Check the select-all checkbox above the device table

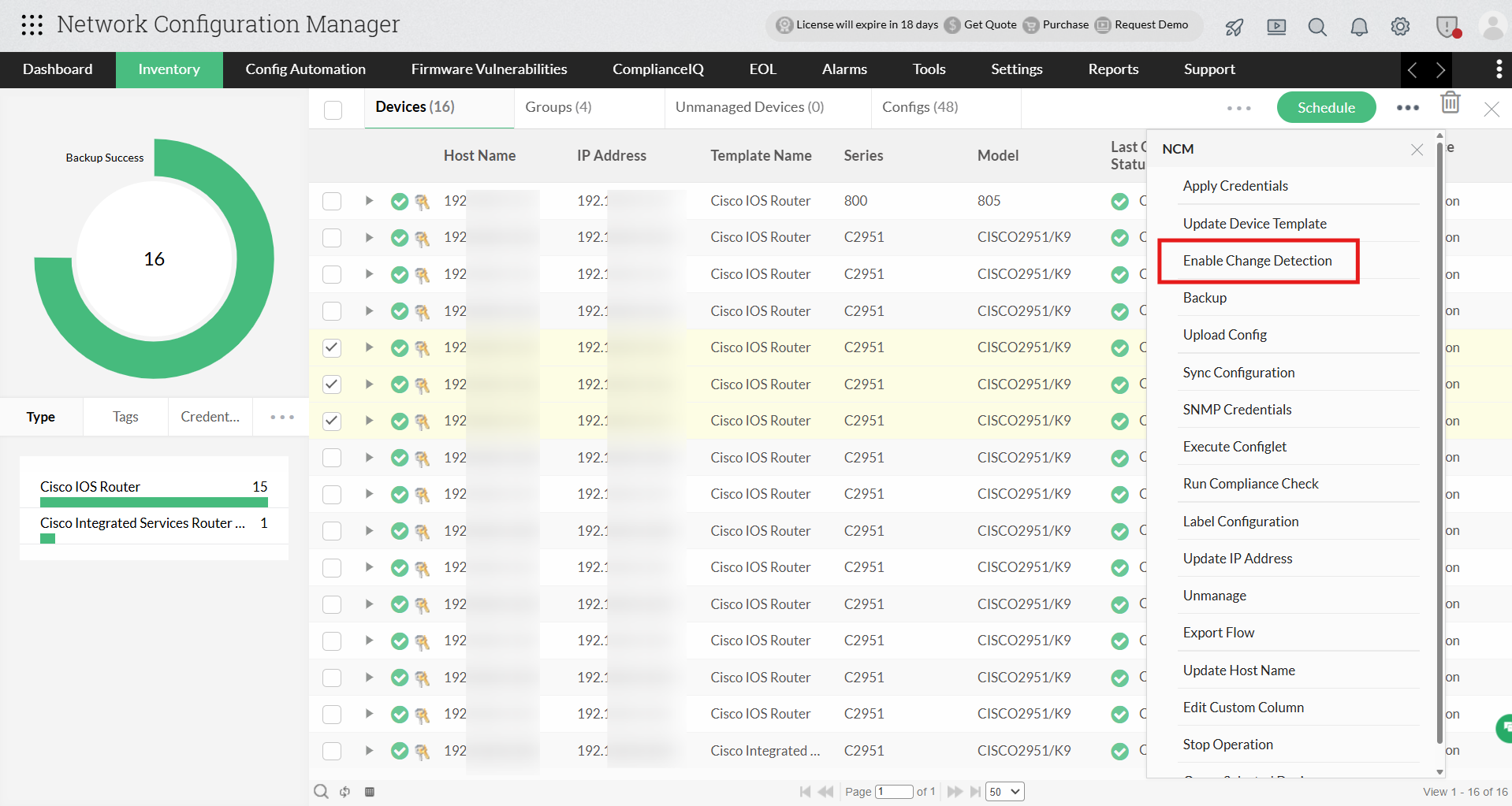(333, 110)
